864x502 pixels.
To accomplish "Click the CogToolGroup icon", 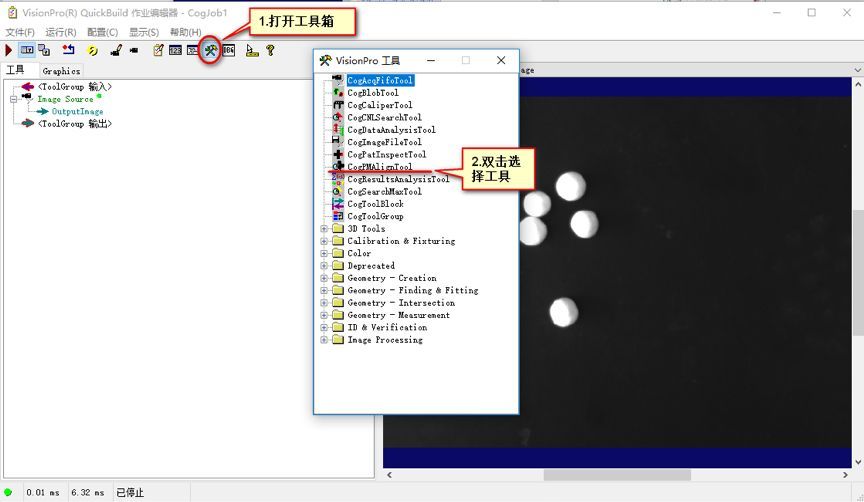I will tap(338, 216).
